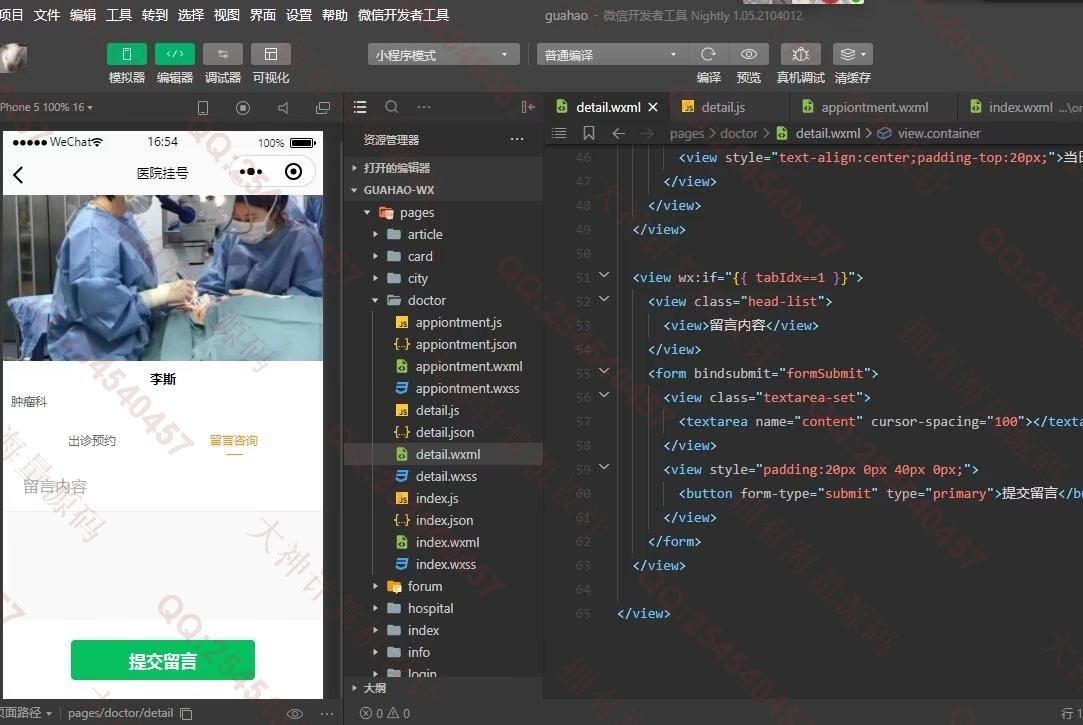Expand the 打开的编辑器 section
This screenshot has width=1083, height=725.
[442, 168]
